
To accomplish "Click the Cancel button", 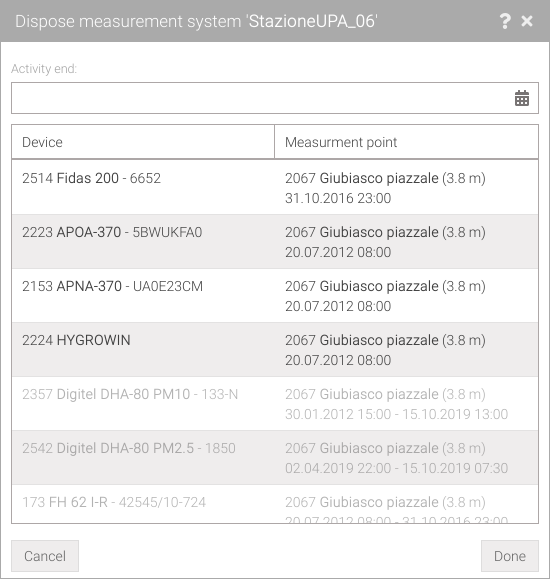I will pyautogui.click(x=45, y=556).
